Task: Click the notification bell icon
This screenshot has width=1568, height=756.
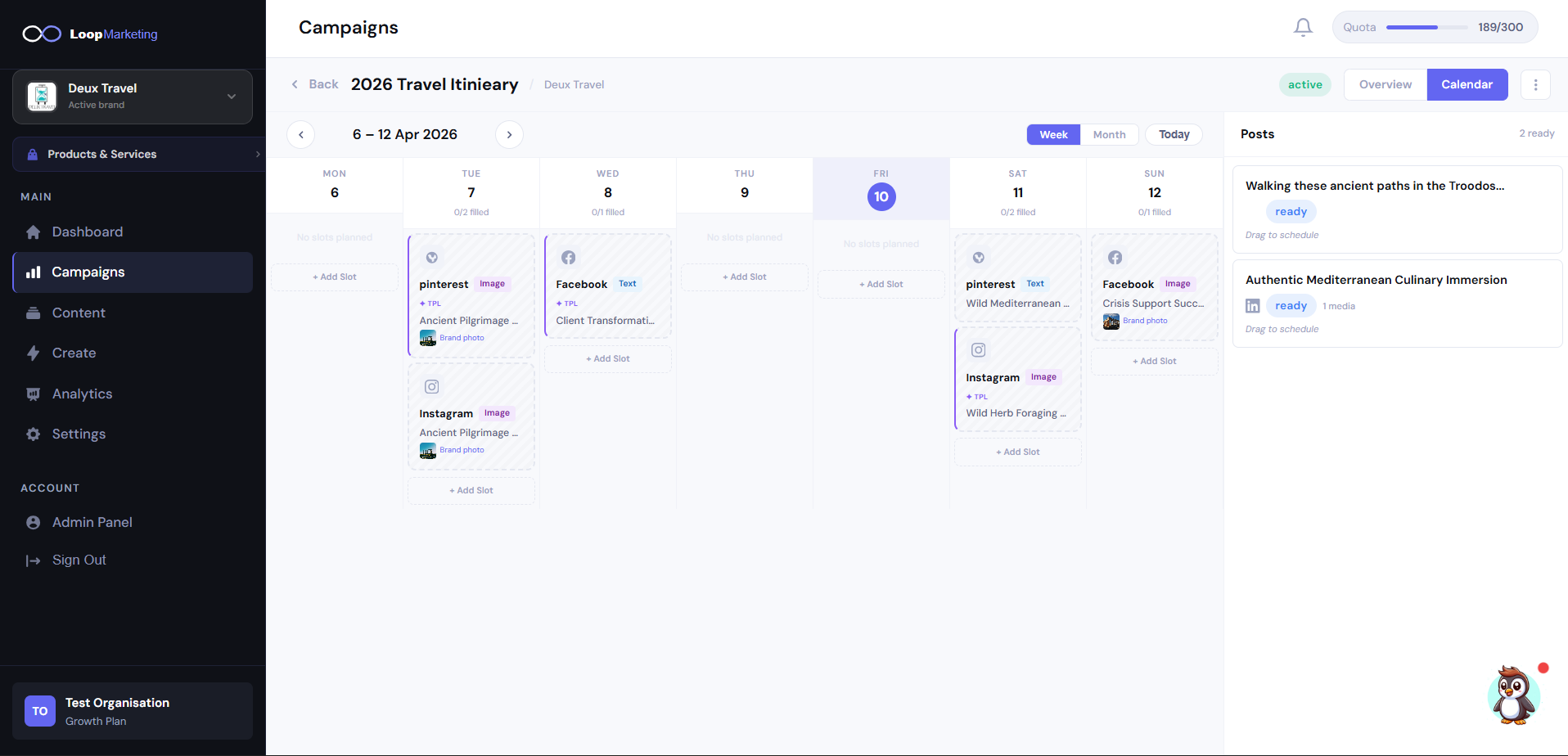Action: tap(1303, 27)
